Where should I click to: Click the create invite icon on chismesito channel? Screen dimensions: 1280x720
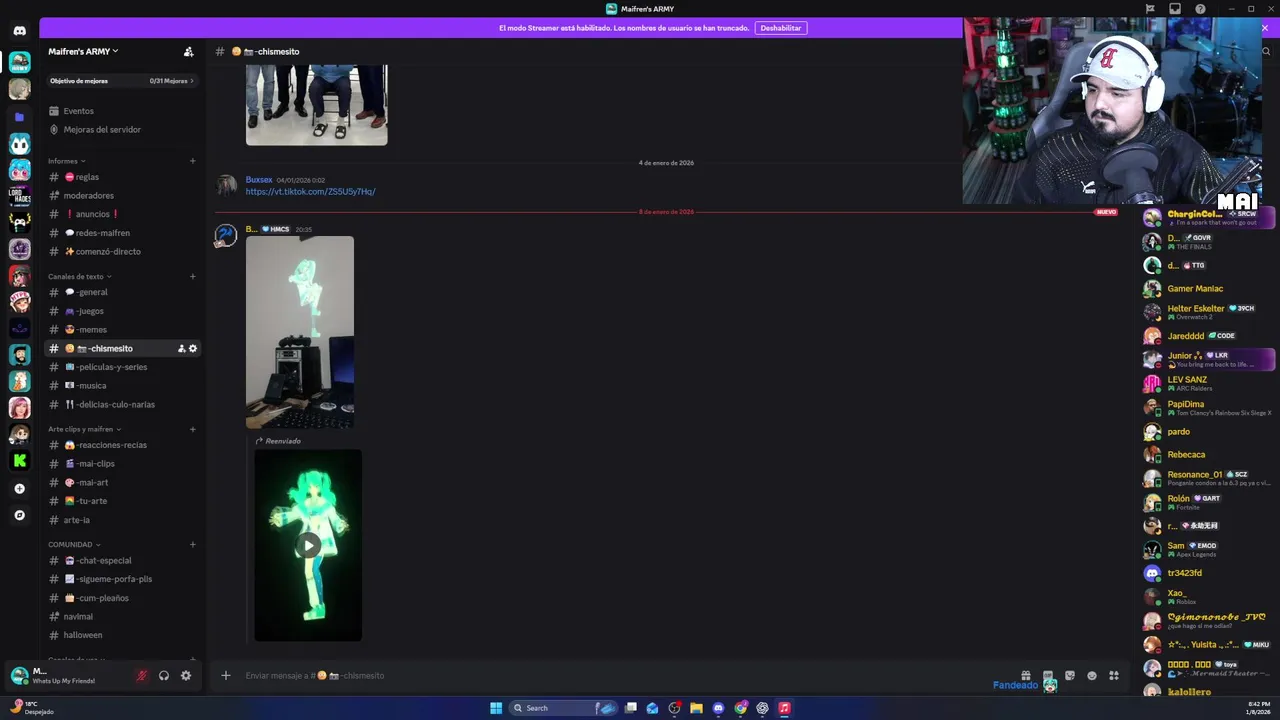pos(181,348)
